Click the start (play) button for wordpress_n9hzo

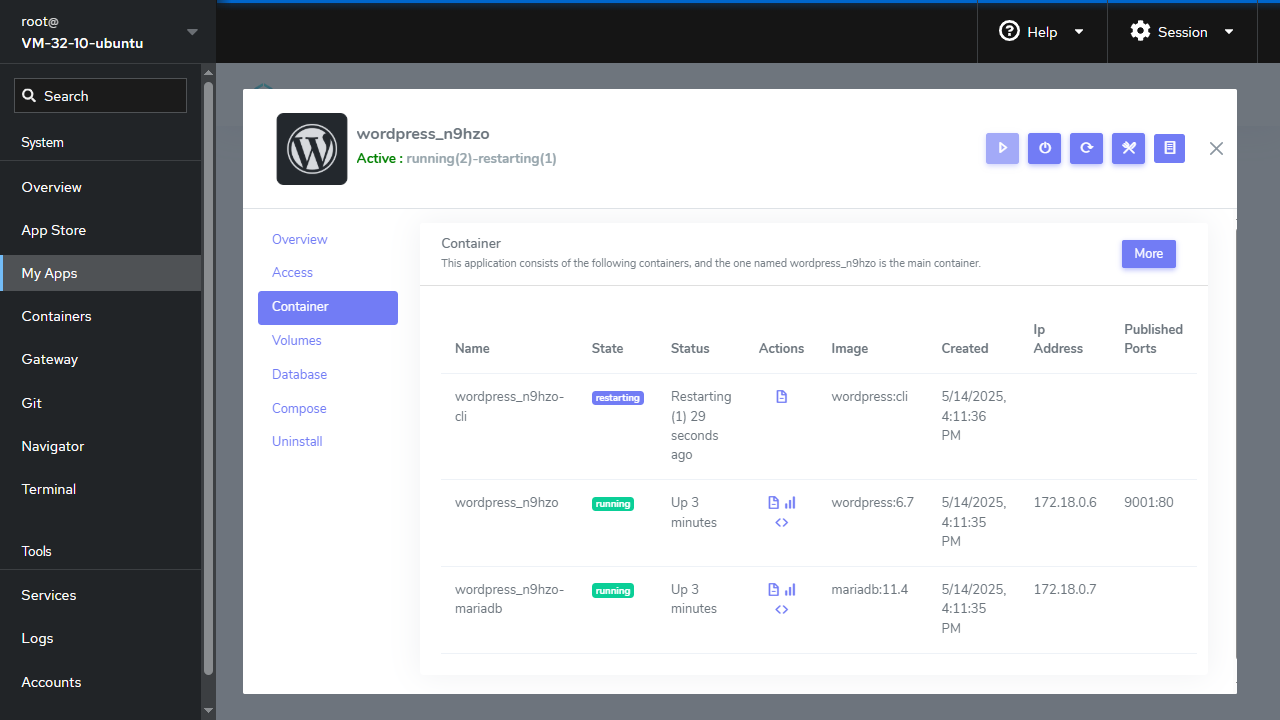[x=1002, y=148]
